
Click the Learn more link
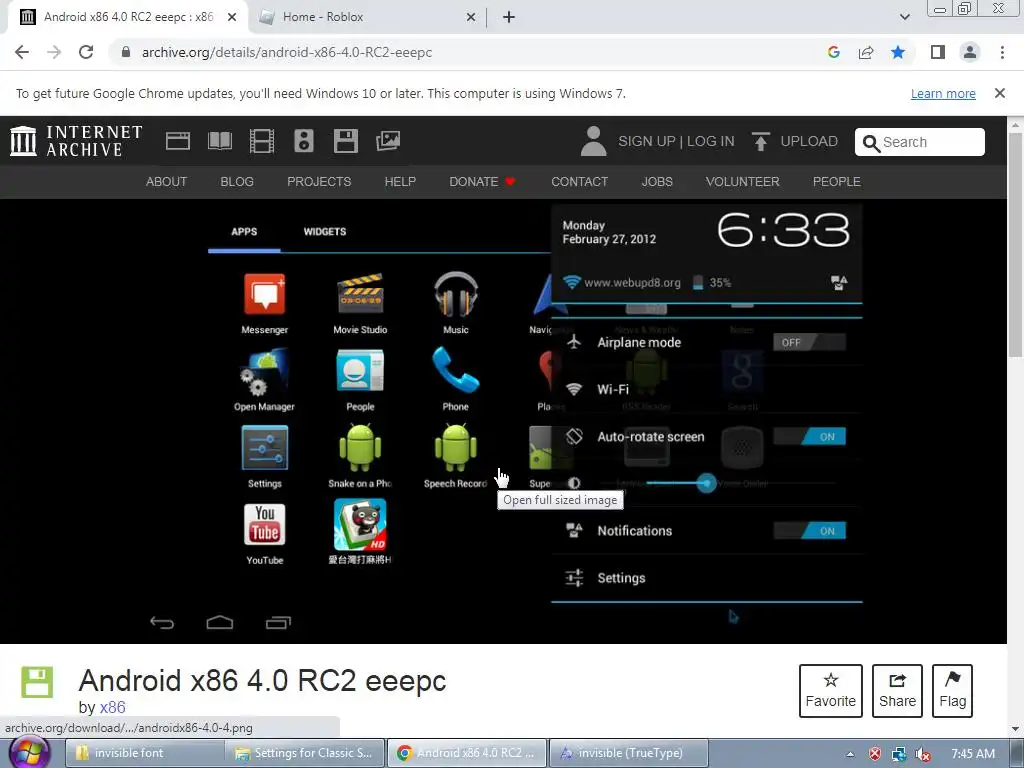point(943,93)
